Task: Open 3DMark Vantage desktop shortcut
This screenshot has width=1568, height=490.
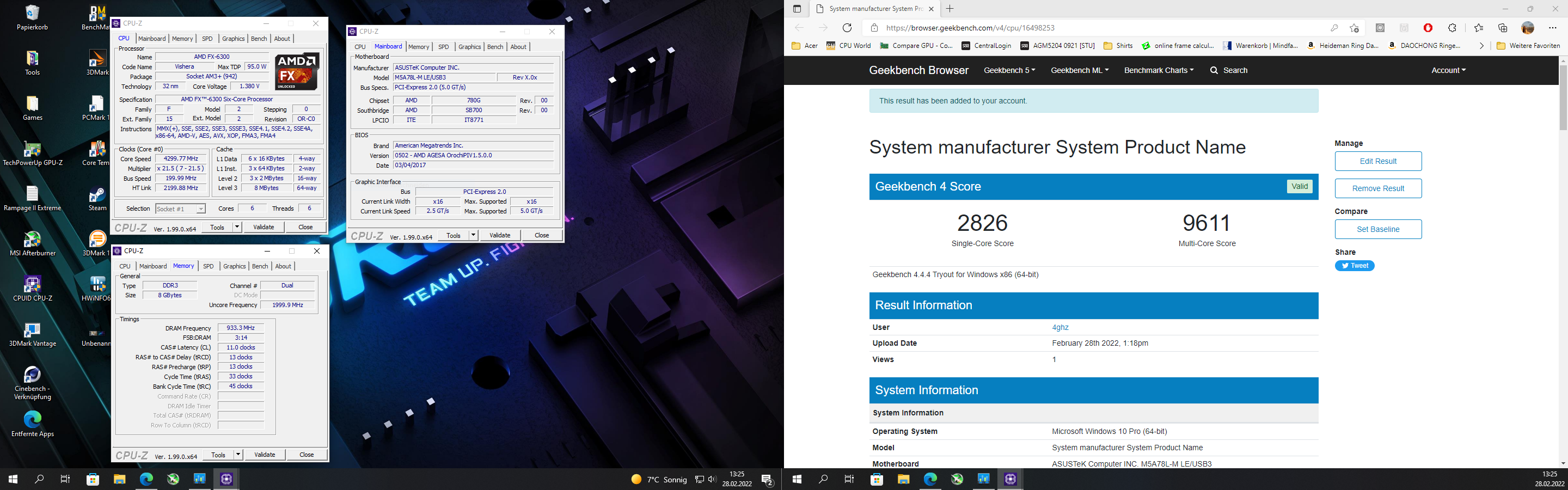Action: (32, 334)
